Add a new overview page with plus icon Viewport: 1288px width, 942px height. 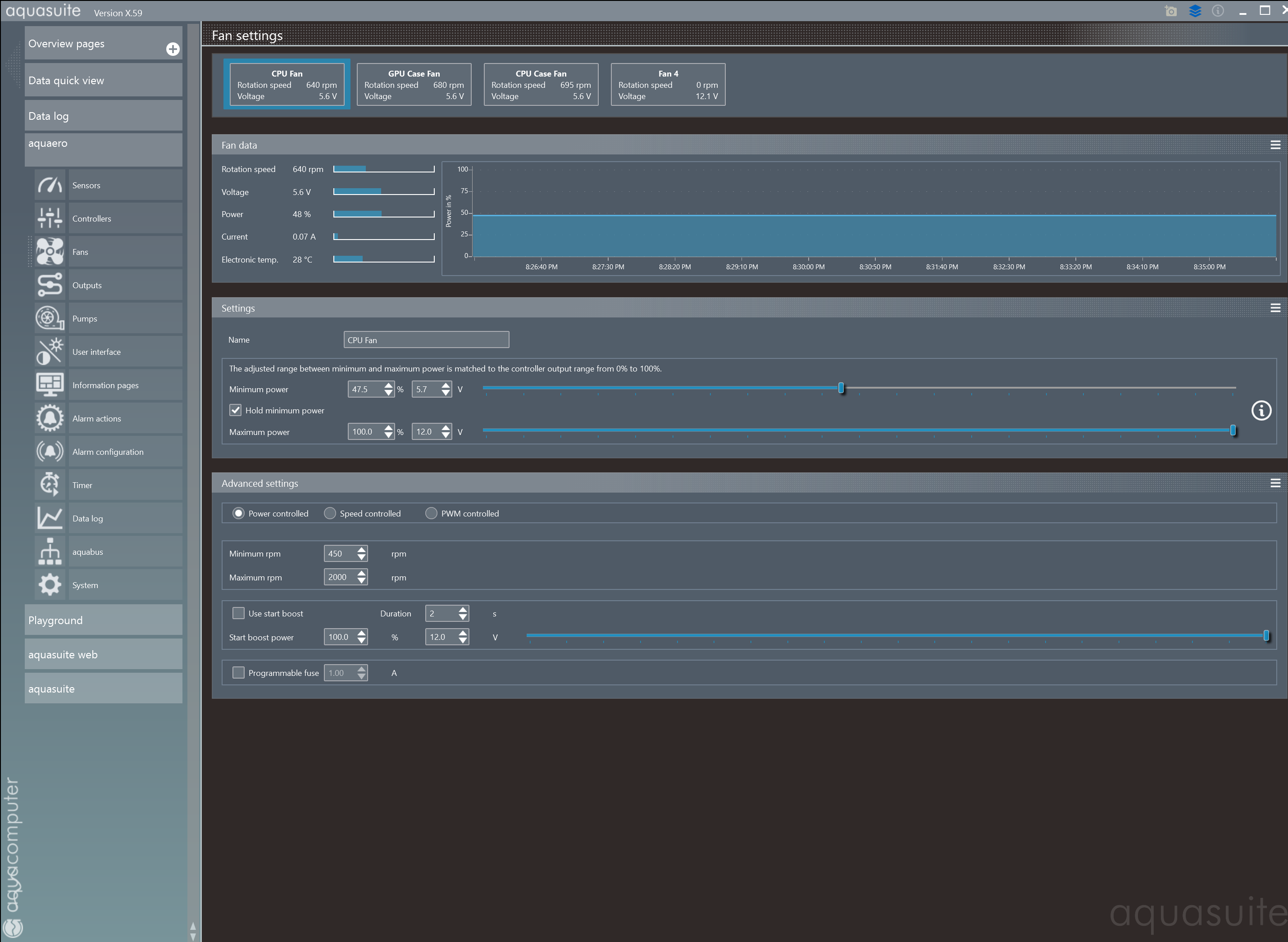point(173,49)
